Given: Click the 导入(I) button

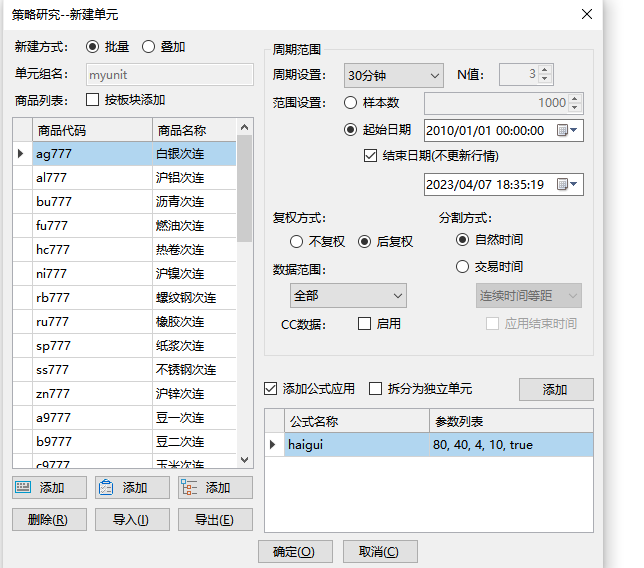Looking at the screenshot, I should tap(132, 520).
